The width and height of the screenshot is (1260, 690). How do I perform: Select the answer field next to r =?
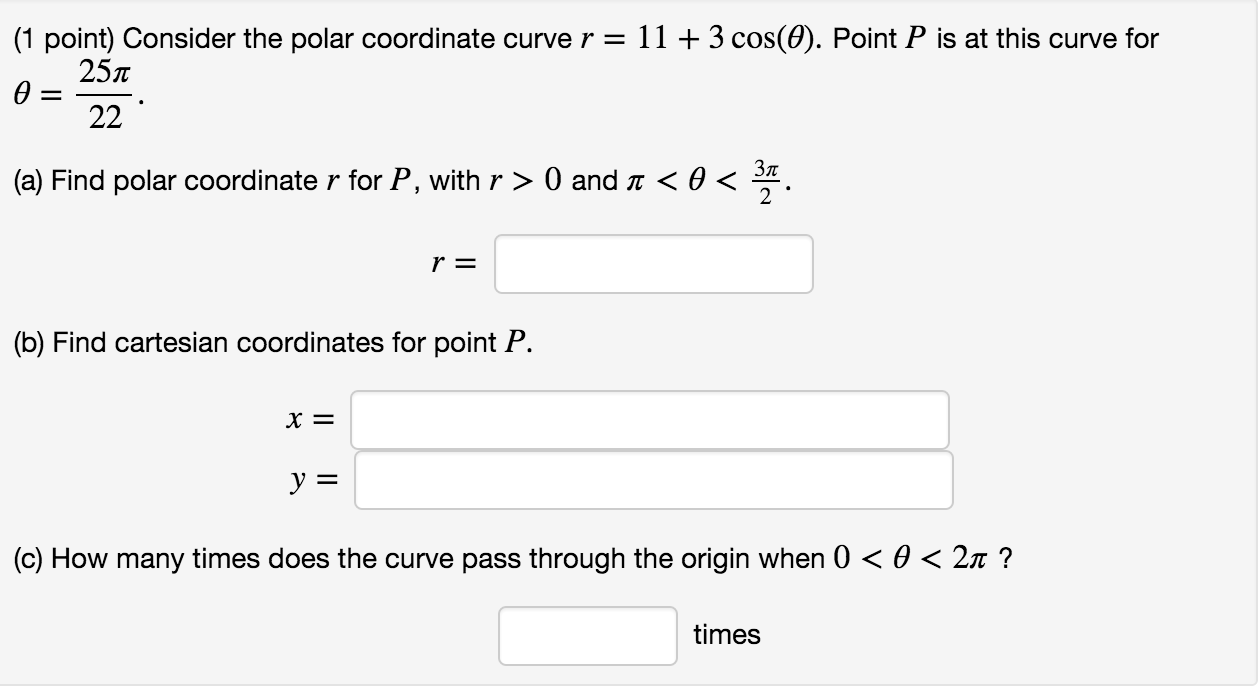(x=652, y=263)
